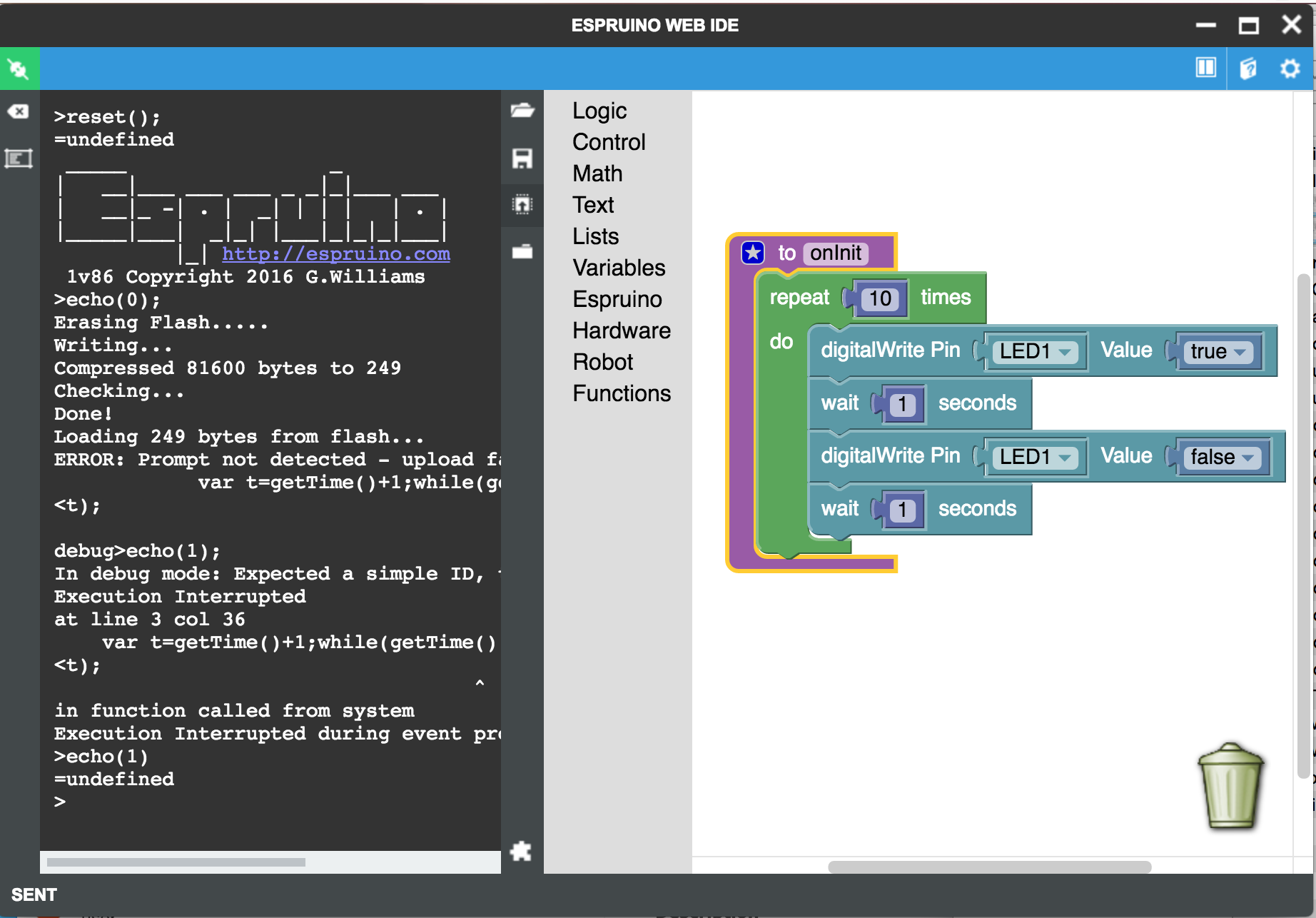
Task: Click the Blockly workspace horizontal scrollbar
Action: pyautogui.click(x=989, y=867)
